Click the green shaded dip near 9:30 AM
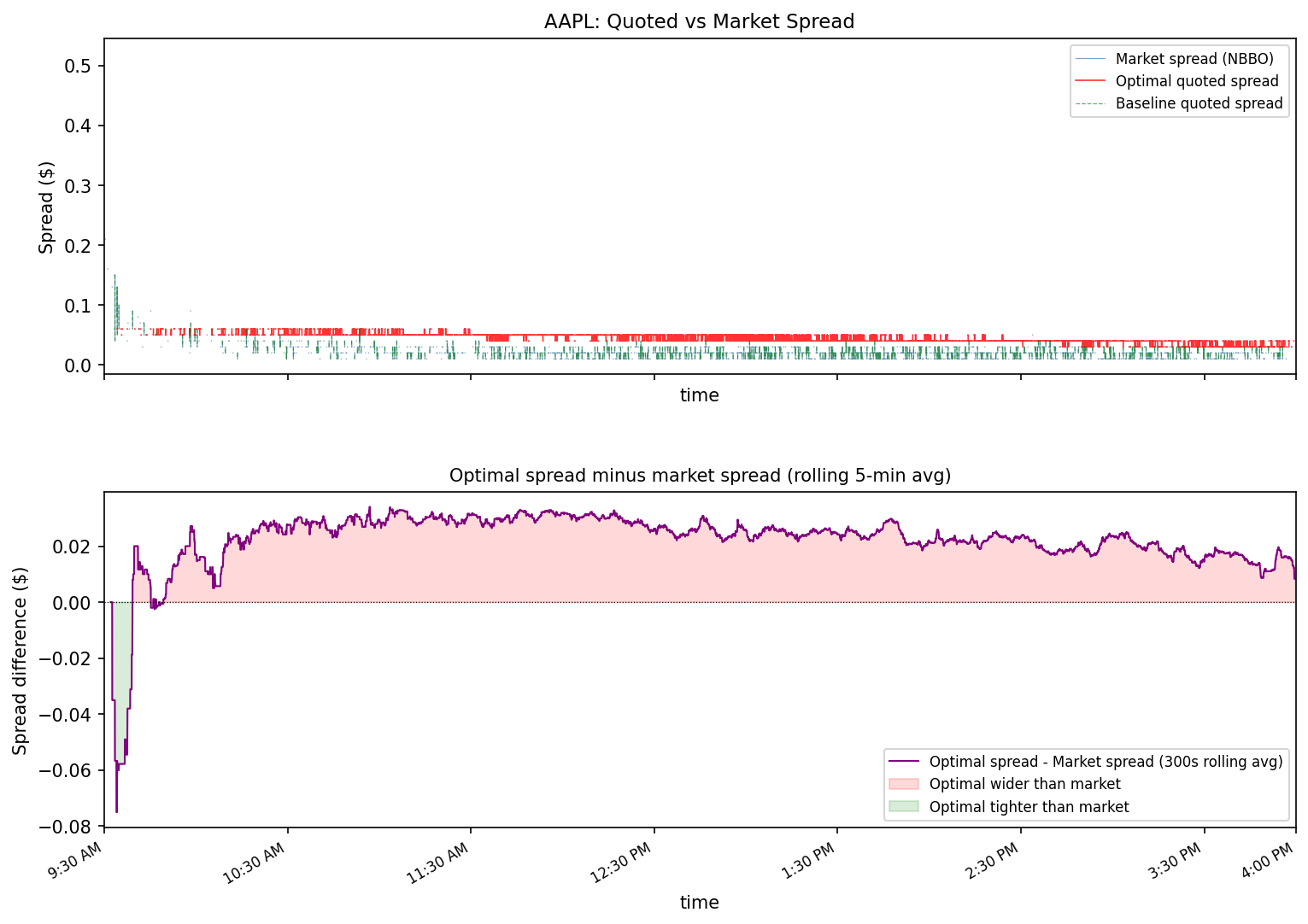Screen dimensions: 1308x924 122,666
